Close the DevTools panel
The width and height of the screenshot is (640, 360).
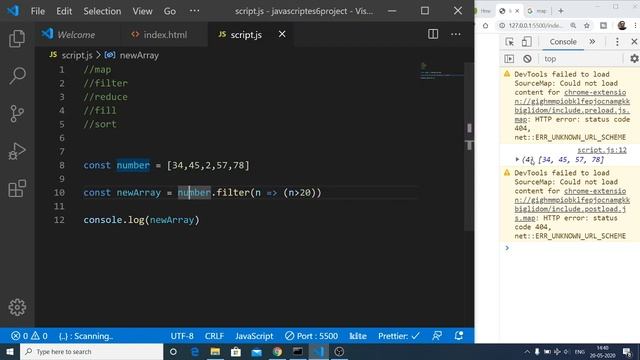click(634, 42)
